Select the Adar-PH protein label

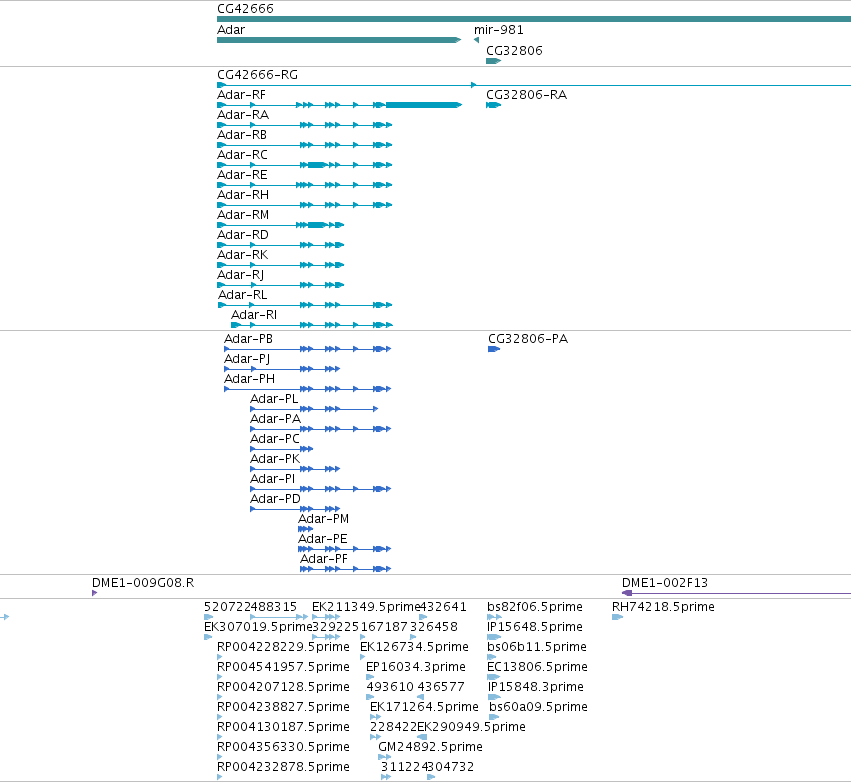click(250, 379)
